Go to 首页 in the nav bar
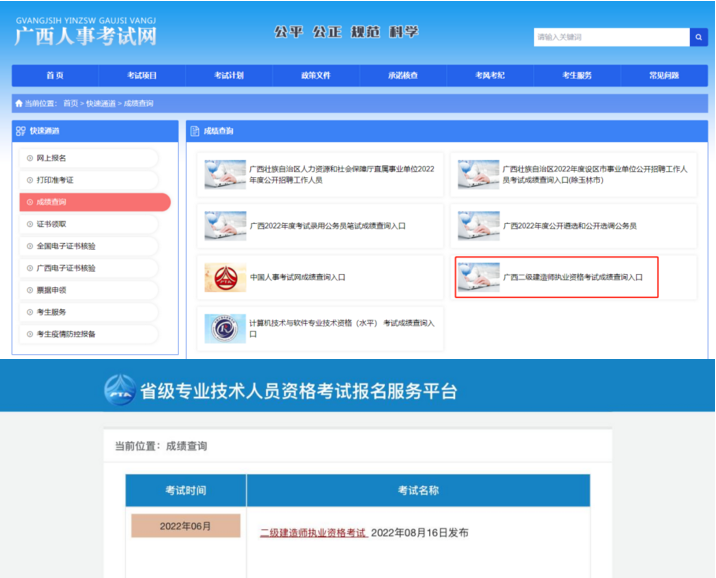Screen dimensions: 716x578 (x=55, y=76)
